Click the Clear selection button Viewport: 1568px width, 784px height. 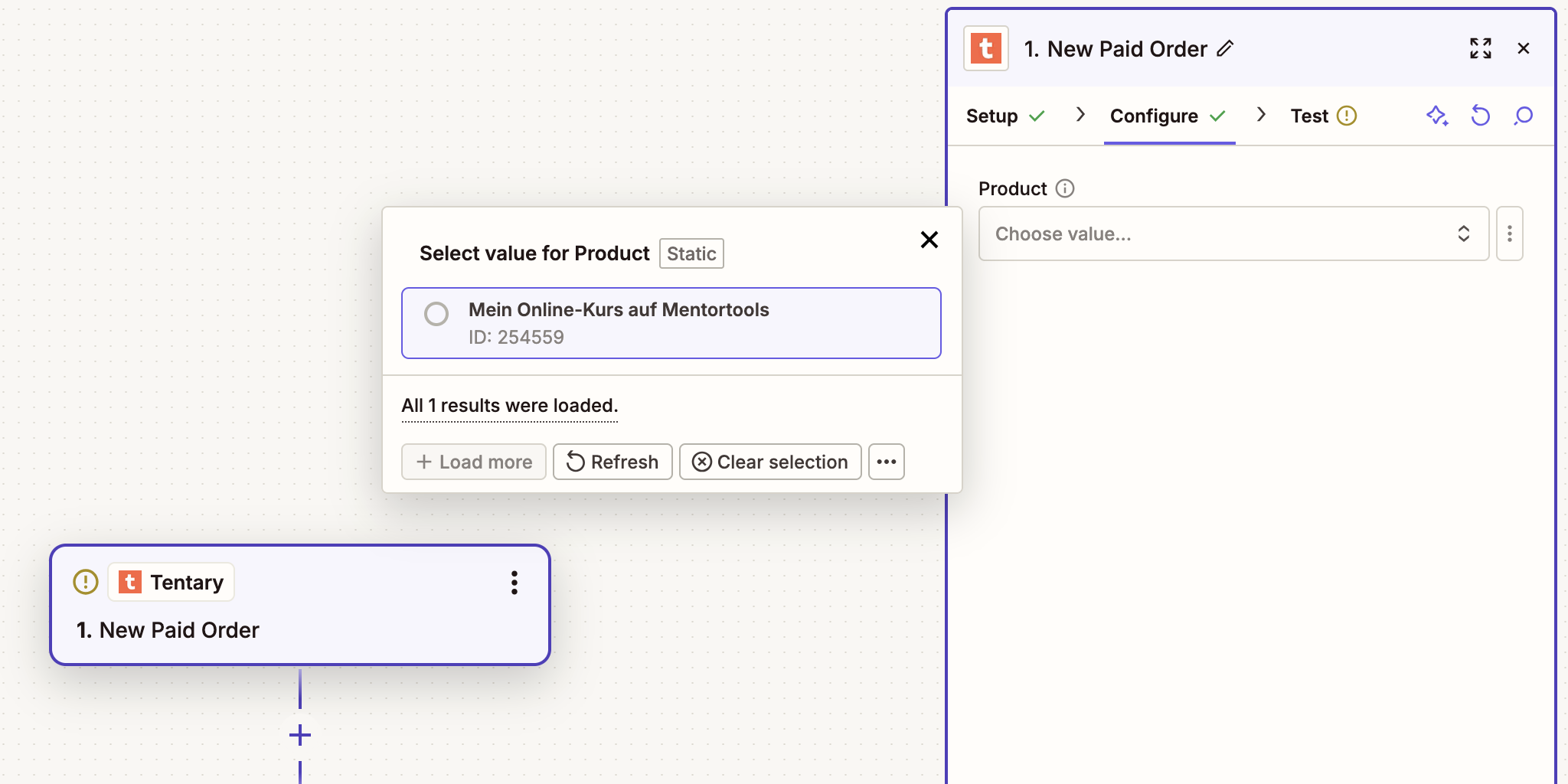[x=770, y=462]
